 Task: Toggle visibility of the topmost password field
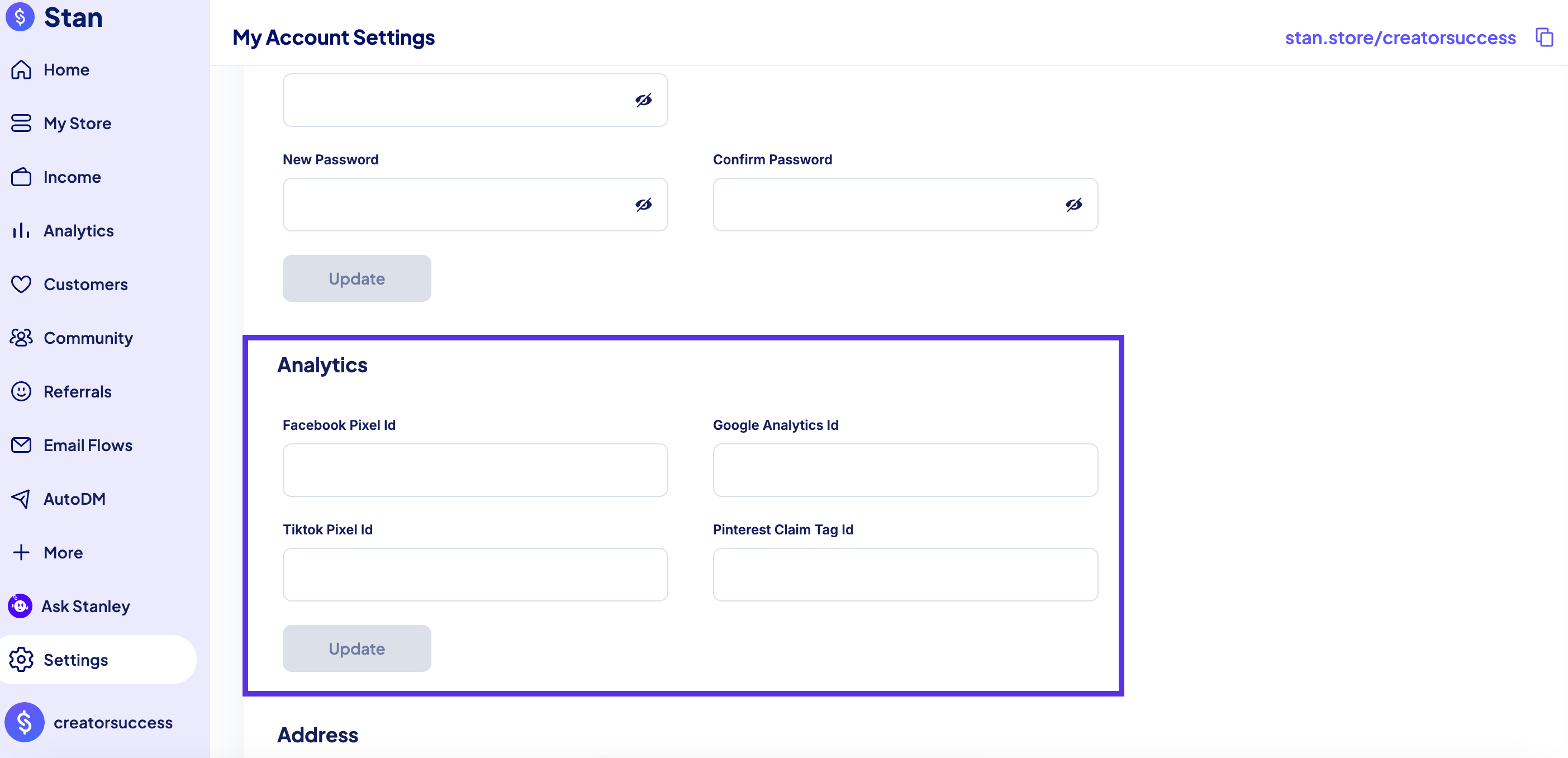pos(643,100)
